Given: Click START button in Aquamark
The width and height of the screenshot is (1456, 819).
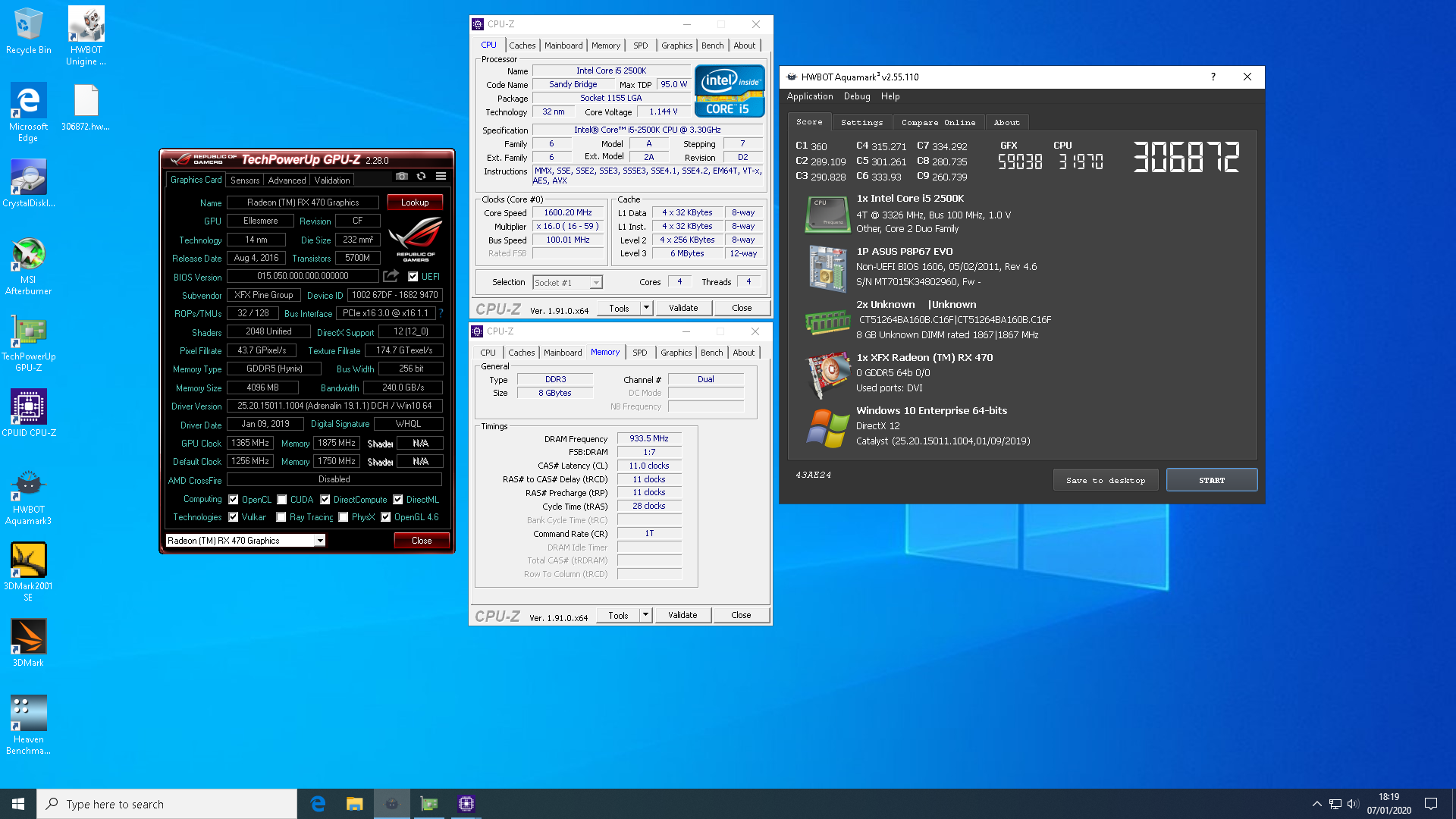Looking at the screenshot, I should [1212, 480].
